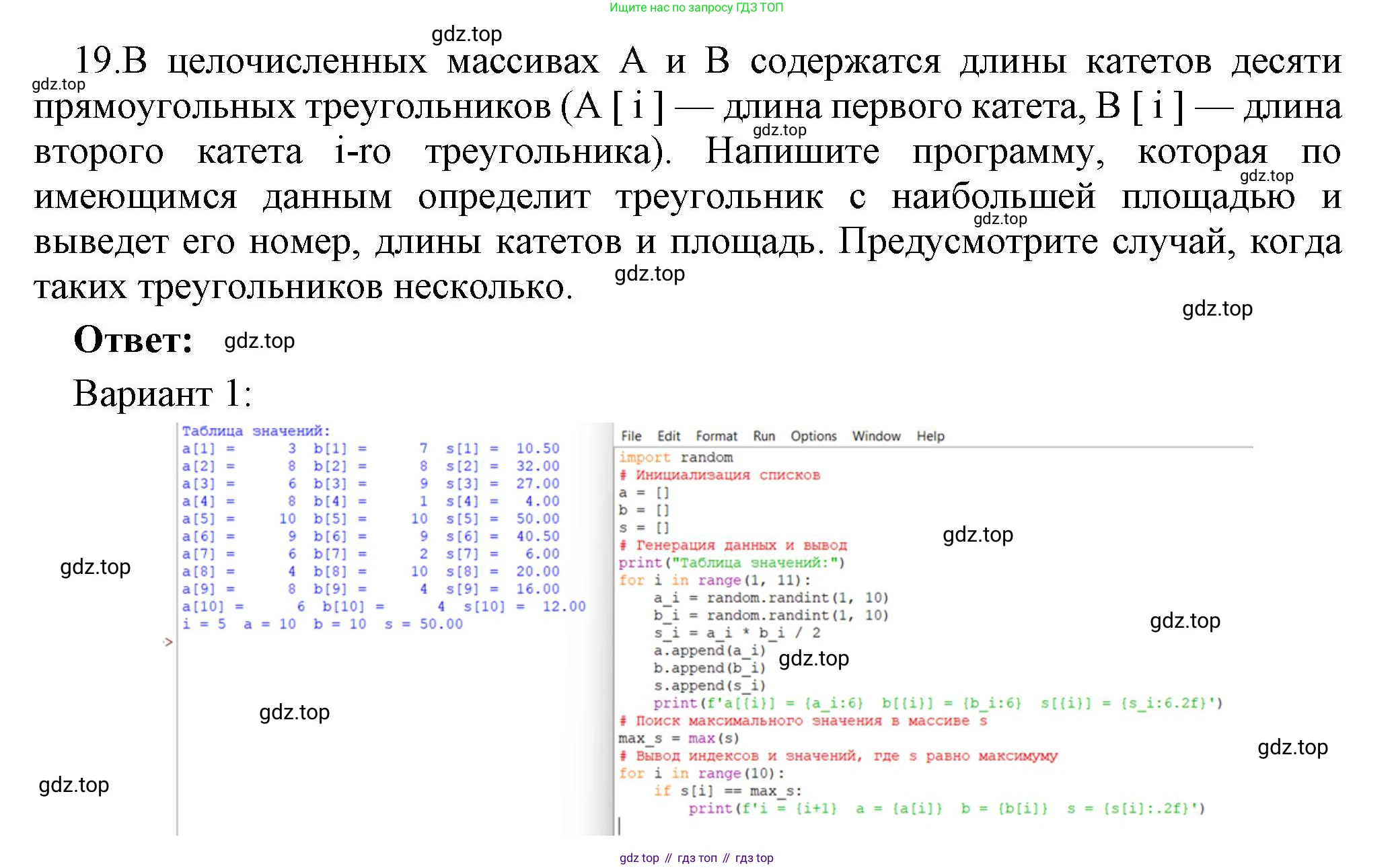Image resolution: width=1394 pixels, height=868 pixels.
Task: Click shell output row s[3] = 27.00
Action: pos(370,483)
